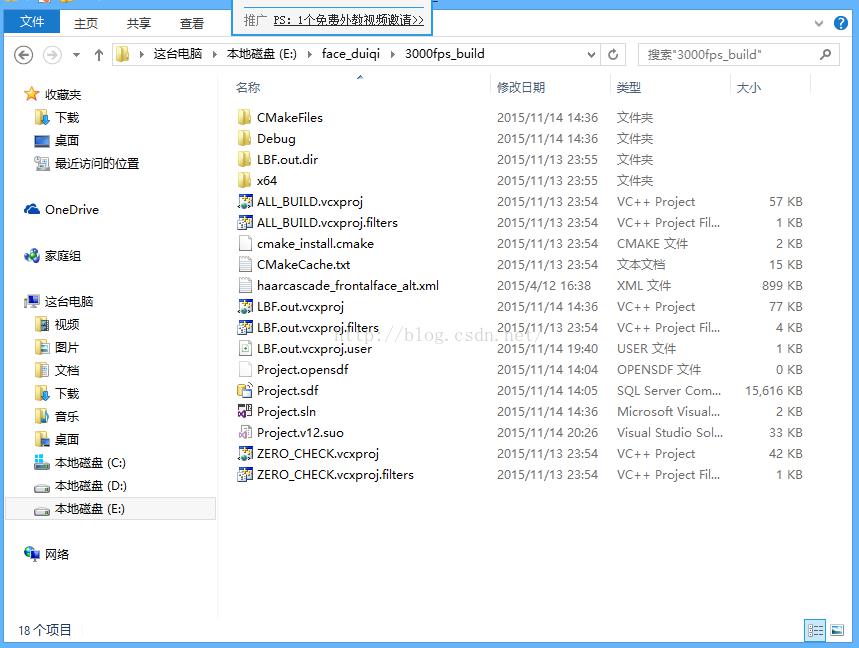Open address bar history dropdown

(591, 54)
